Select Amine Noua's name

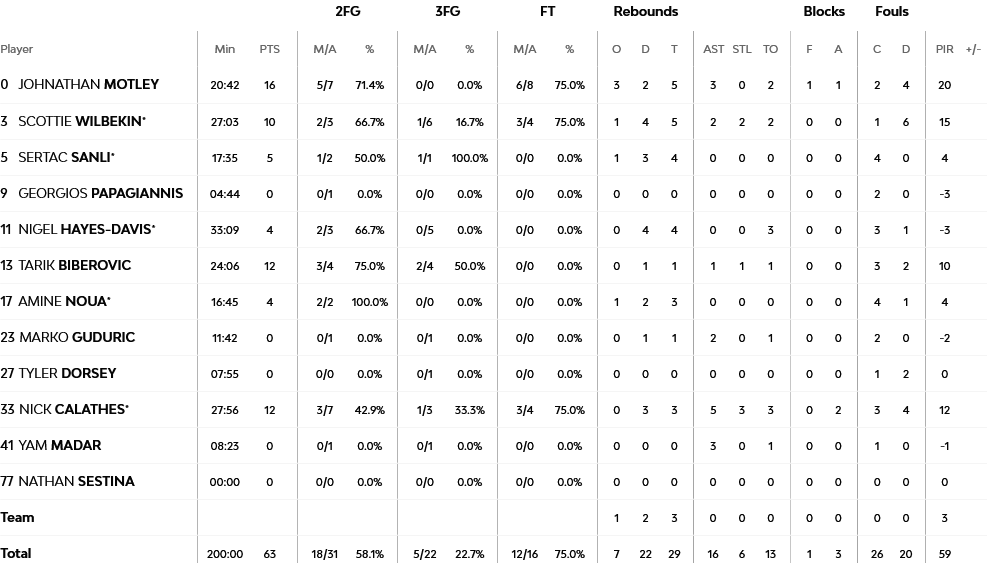pos(64,301)
